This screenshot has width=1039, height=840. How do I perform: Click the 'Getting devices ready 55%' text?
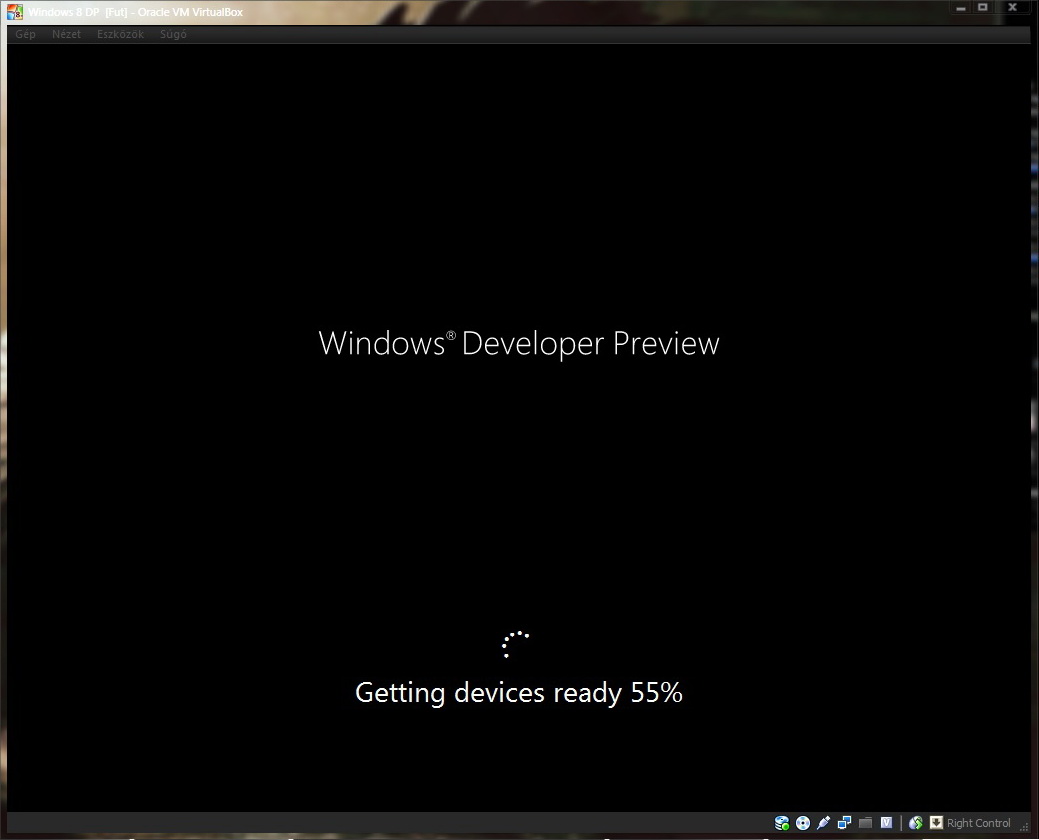(518, 692)
